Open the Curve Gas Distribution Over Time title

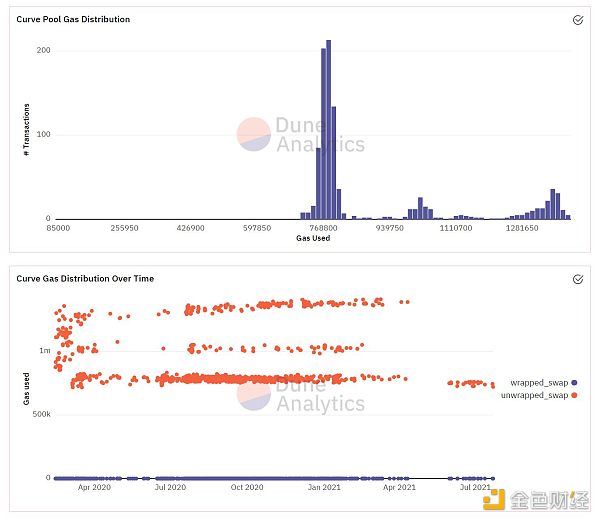tap(85, 278)
